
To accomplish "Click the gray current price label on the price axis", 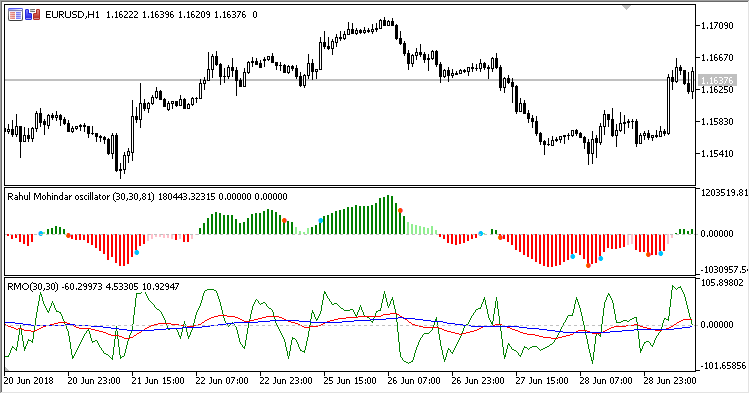I will 717,80.
